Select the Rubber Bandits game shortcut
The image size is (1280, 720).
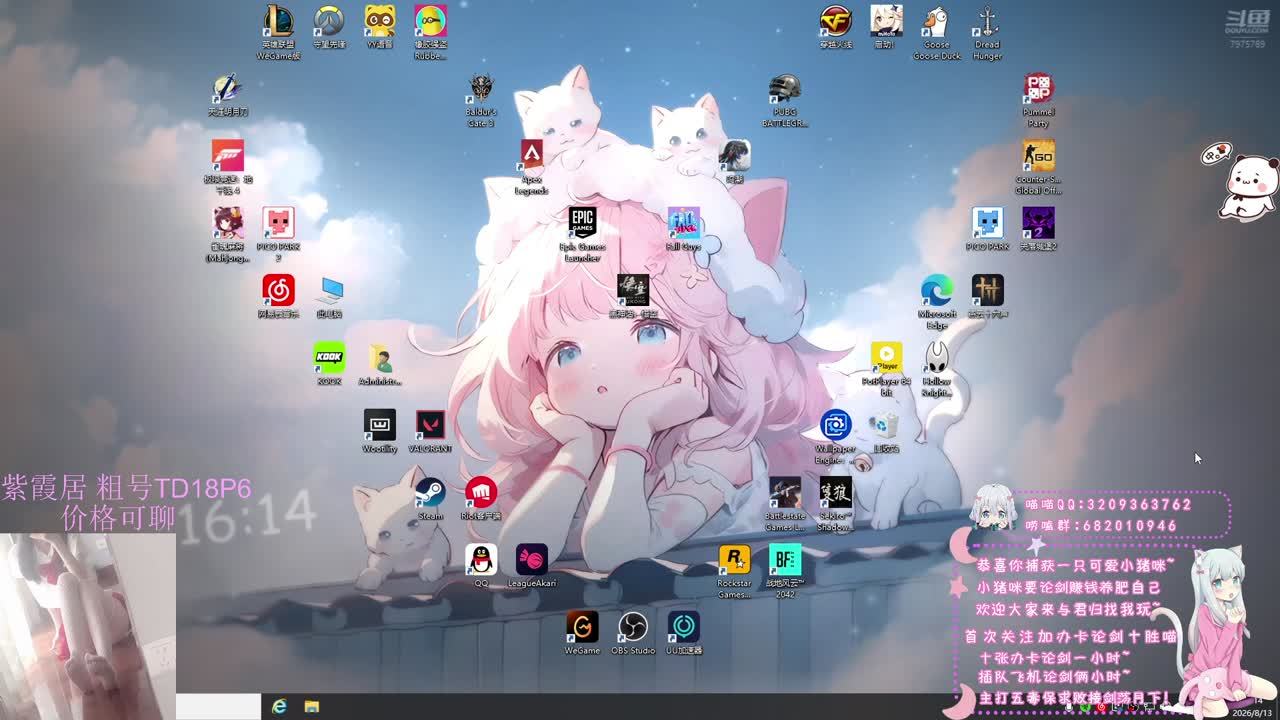pos(430,21)
